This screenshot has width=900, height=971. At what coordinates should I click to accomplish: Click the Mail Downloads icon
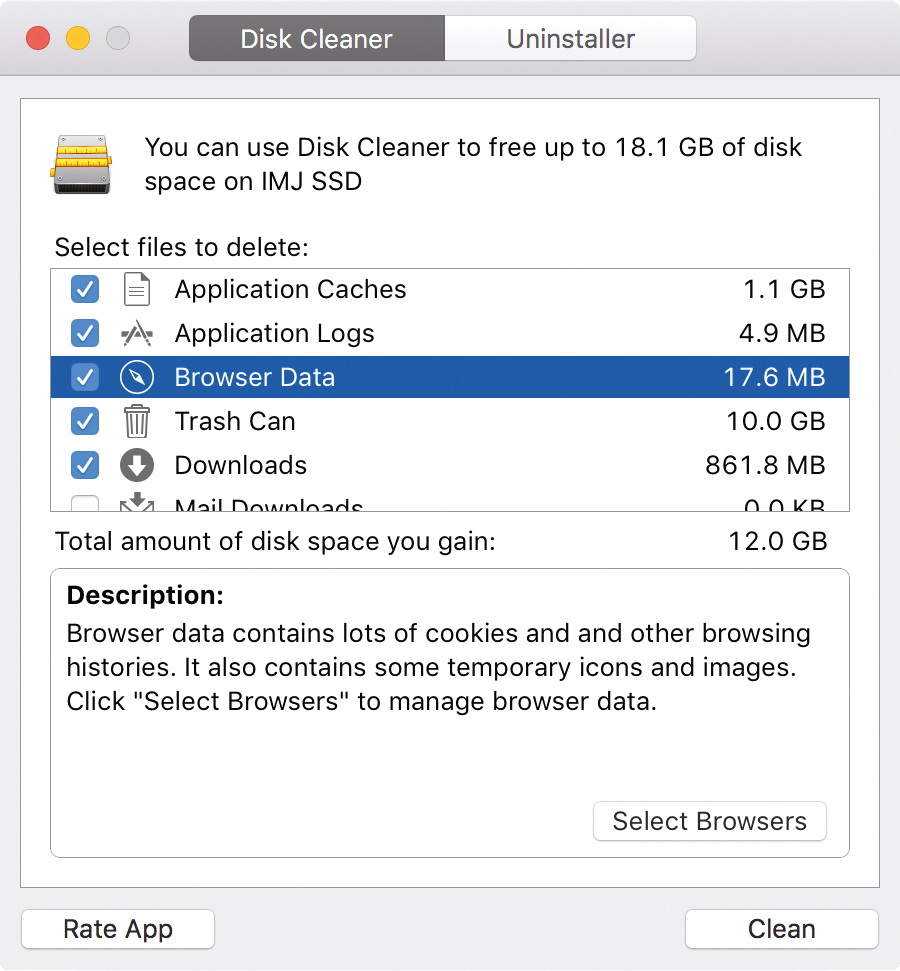(136, 503)
